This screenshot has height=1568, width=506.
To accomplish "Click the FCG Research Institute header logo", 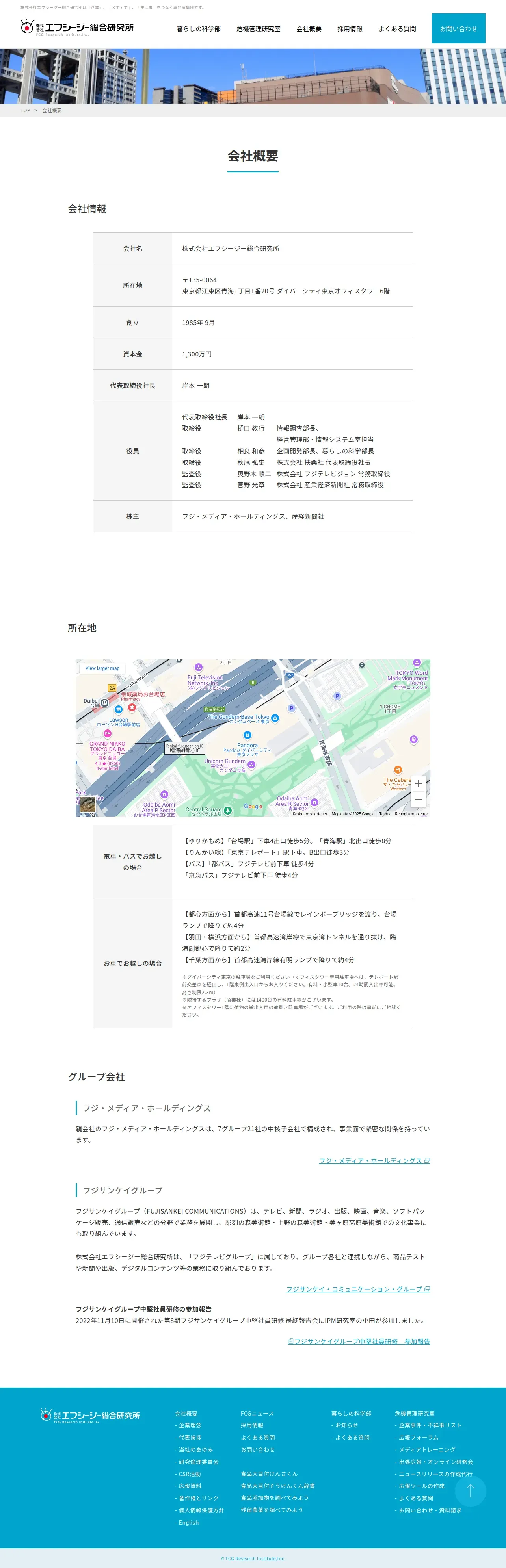I will 77,28.
